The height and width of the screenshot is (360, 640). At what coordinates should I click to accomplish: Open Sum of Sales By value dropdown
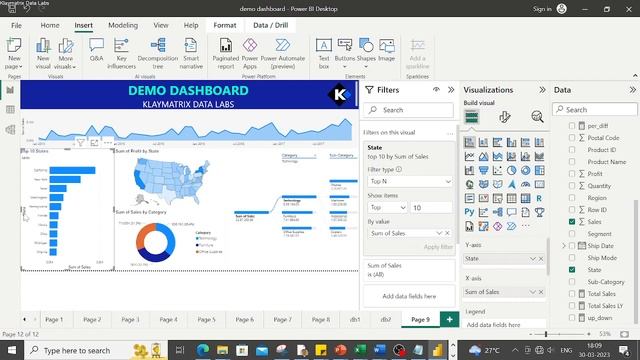[439, 233]
